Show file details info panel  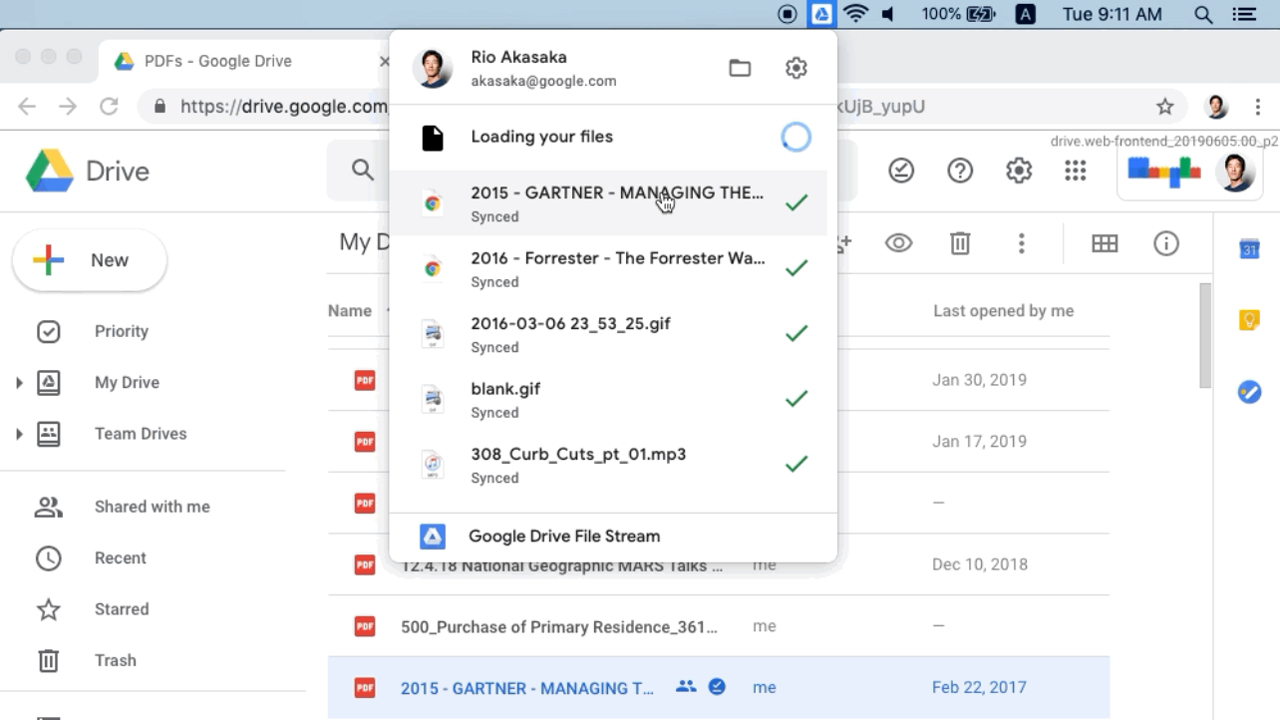coord(1166,243)
